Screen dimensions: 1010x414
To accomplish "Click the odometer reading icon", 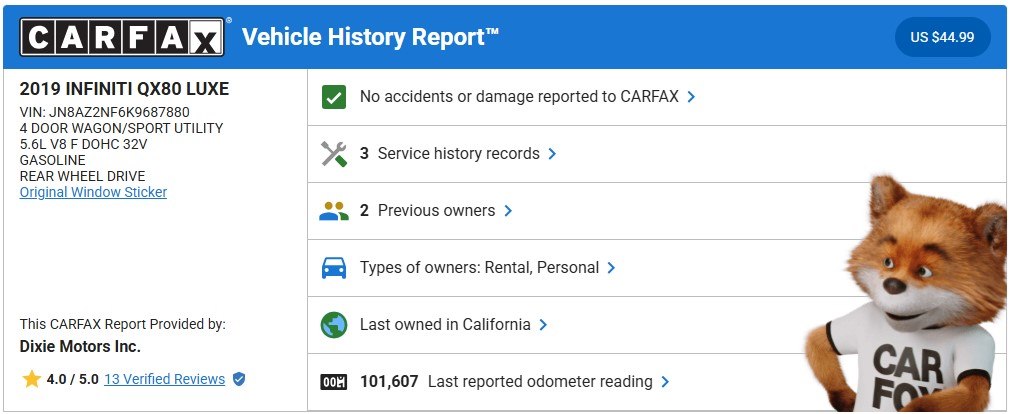I will click(334, 382).
